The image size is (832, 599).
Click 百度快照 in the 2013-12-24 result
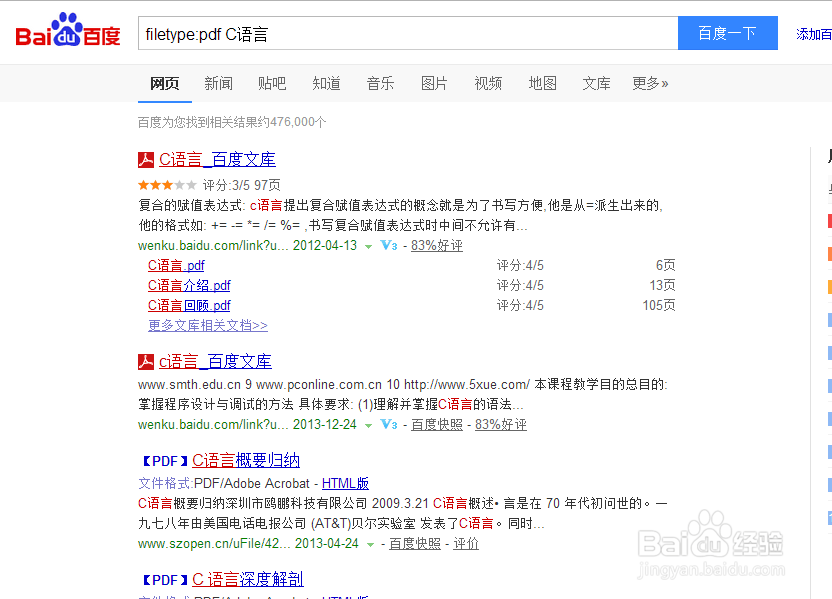coord(437,424)
